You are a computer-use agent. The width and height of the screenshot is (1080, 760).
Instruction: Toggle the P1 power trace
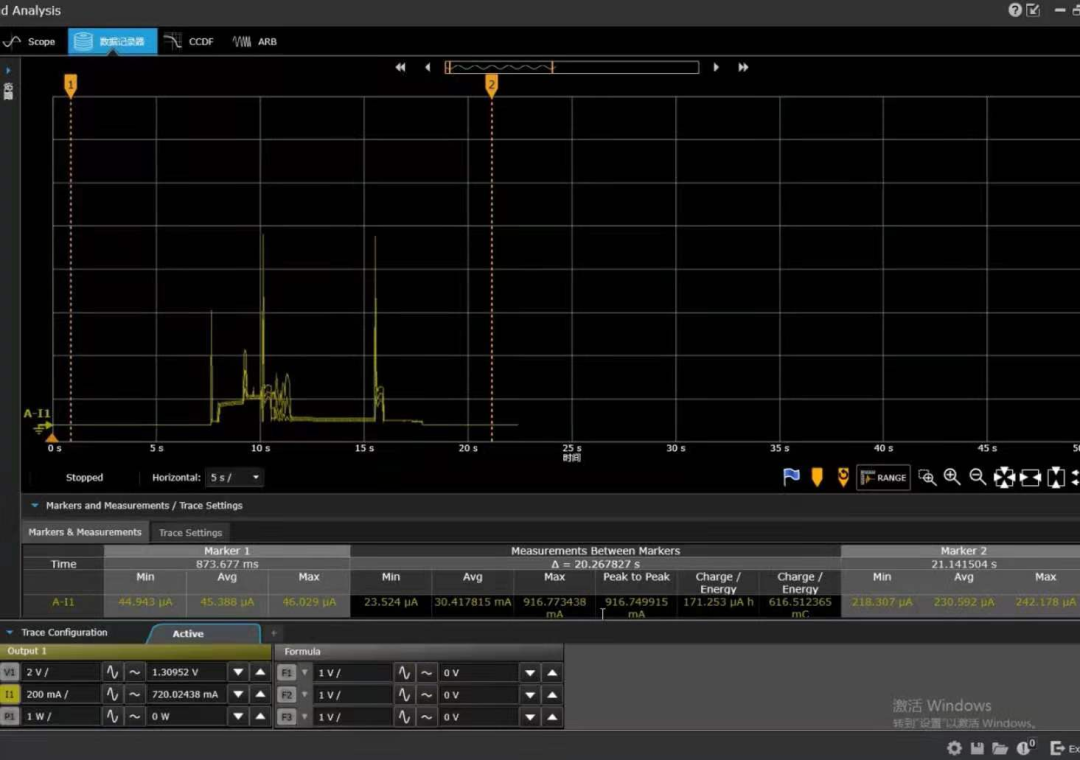coord(10,716)
